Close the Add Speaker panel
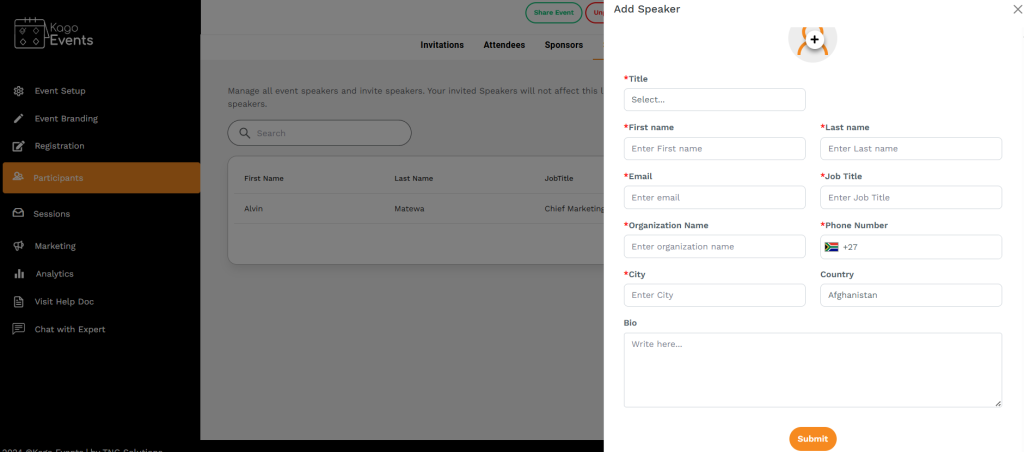Viewport: 1024px width, 452px height. [x=1017, y=9]
